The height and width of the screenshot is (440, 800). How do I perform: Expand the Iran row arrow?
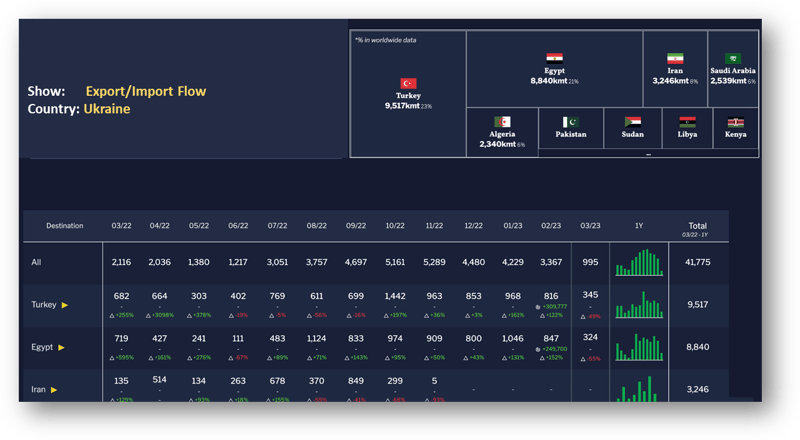click(54, 389)
